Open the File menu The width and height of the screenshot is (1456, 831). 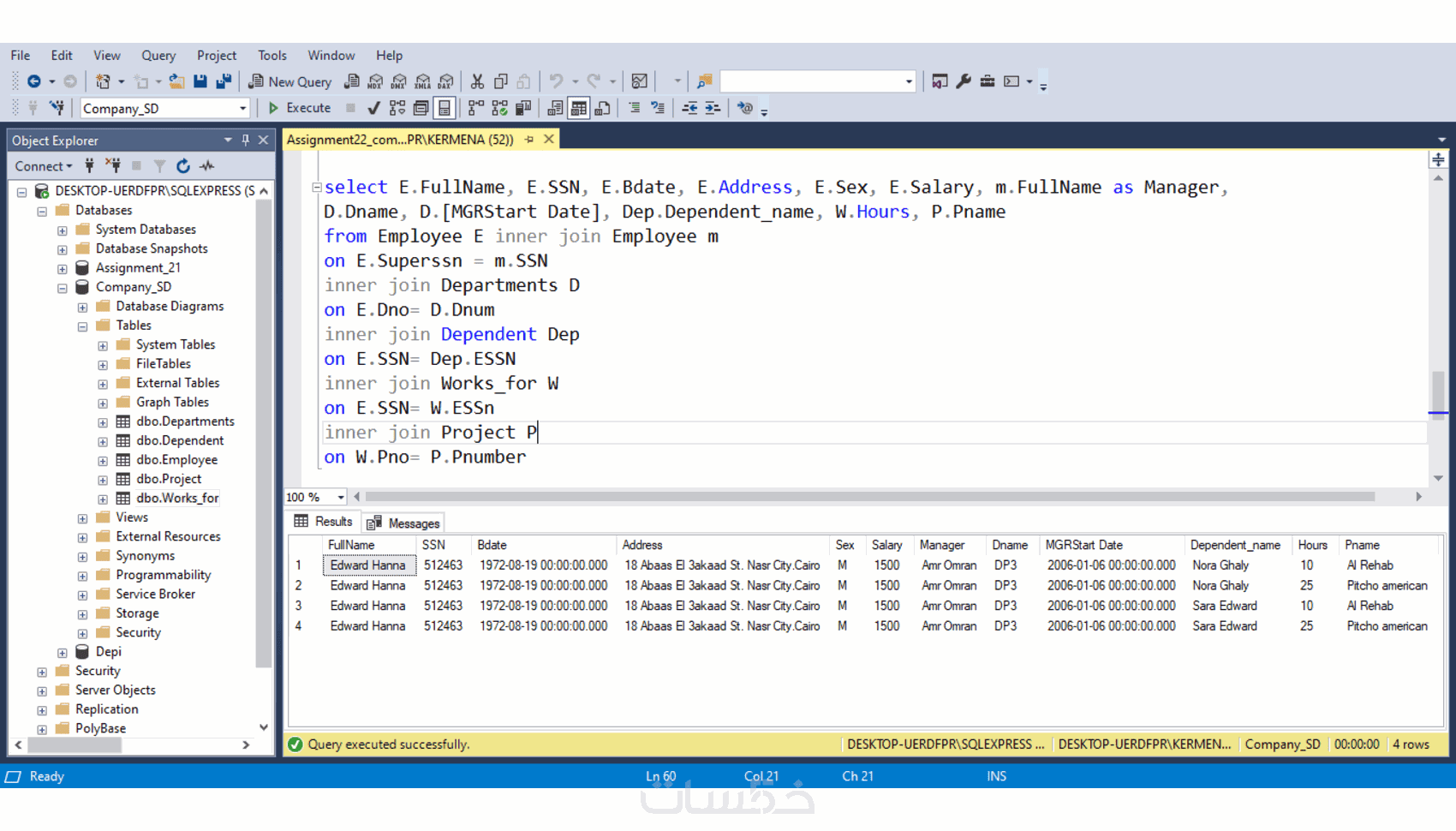(x=21, y=55)
